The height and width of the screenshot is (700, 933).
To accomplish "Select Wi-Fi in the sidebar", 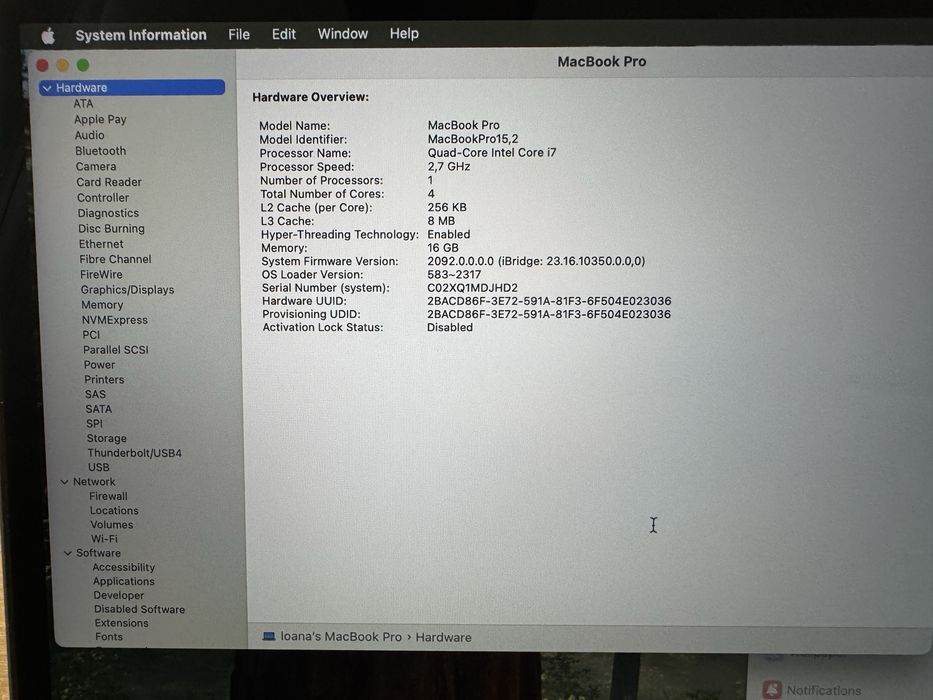I will coord(105,539).
